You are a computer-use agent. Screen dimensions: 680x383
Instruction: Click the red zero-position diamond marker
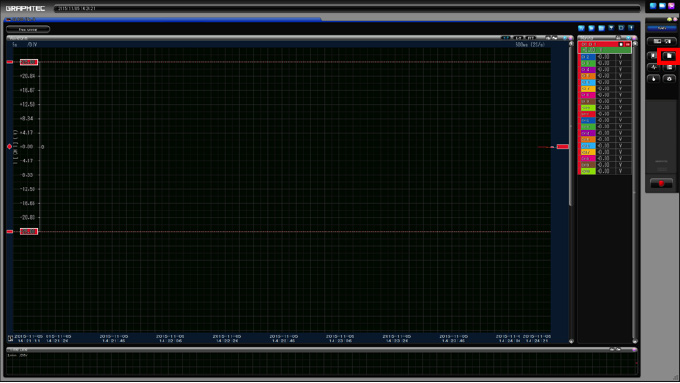9,147
